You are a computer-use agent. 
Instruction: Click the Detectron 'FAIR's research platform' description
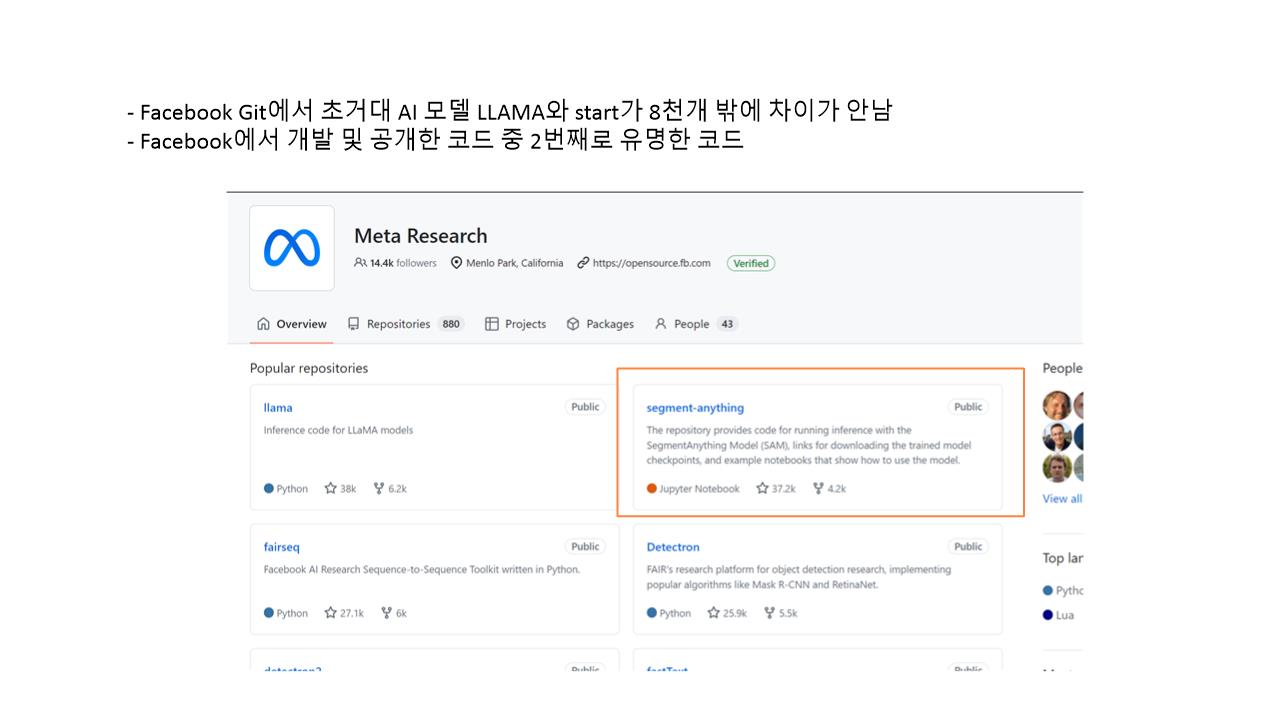(799, 577)
